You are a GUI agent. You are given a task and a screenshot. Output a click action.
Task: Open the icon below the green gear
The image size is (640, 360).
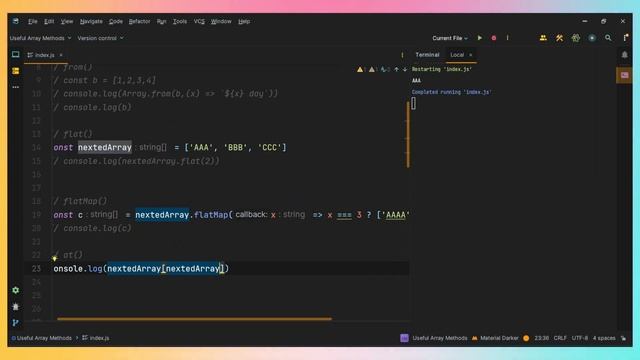(16, 307)
